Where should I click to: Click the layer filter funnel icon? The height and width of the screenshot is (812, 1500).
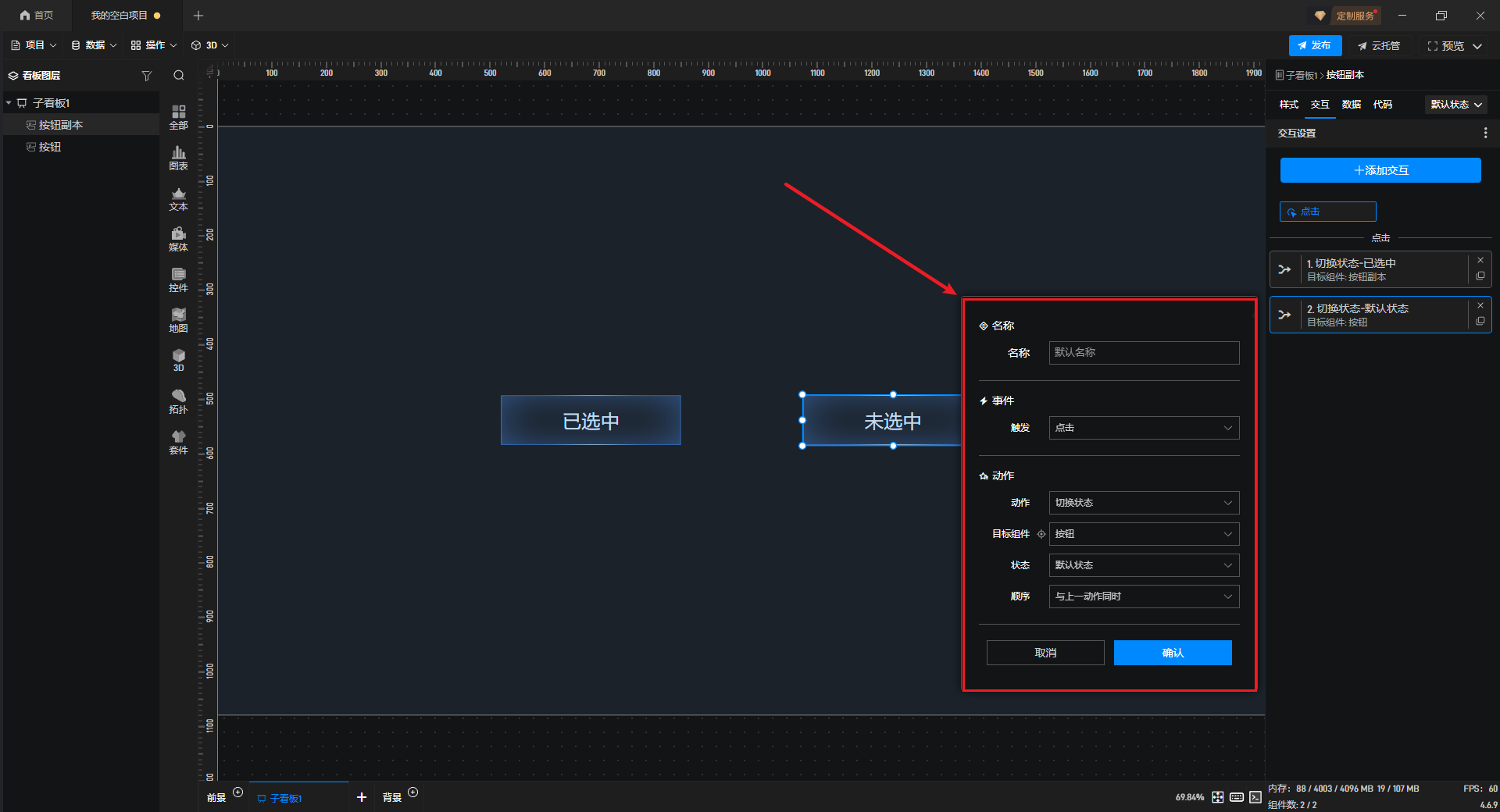tap(146, 76)
